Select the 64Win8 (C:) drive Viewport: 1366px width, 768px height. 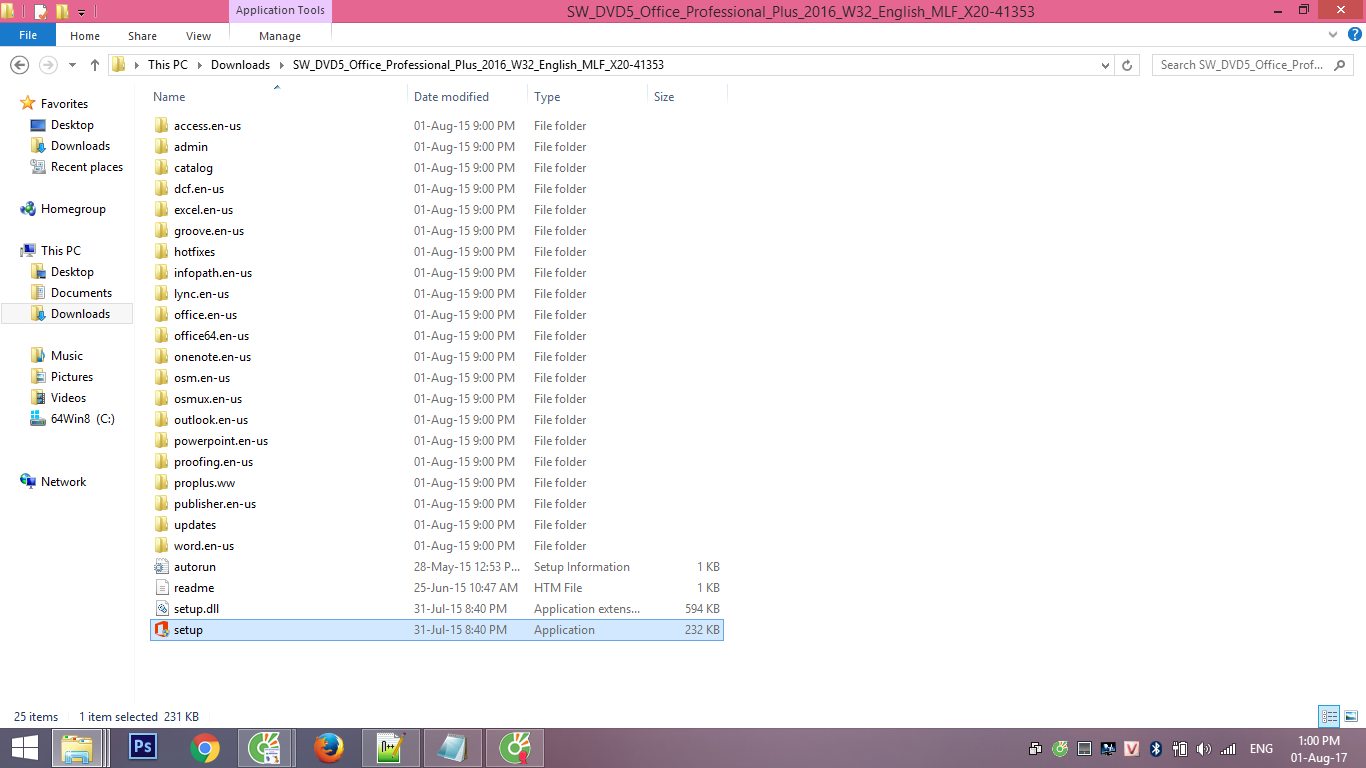pos(83,419)
